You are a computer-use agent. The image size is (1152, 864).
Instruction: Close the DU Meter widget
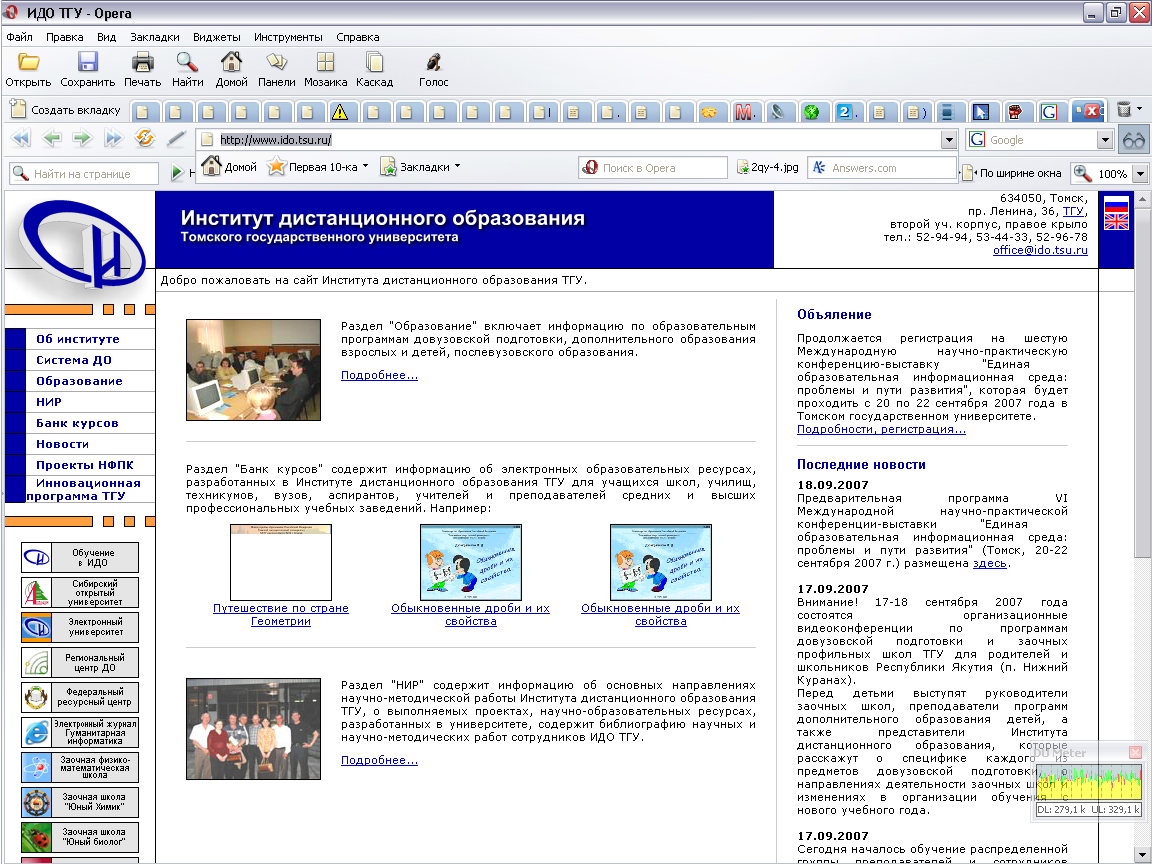tap(1135, 752)
